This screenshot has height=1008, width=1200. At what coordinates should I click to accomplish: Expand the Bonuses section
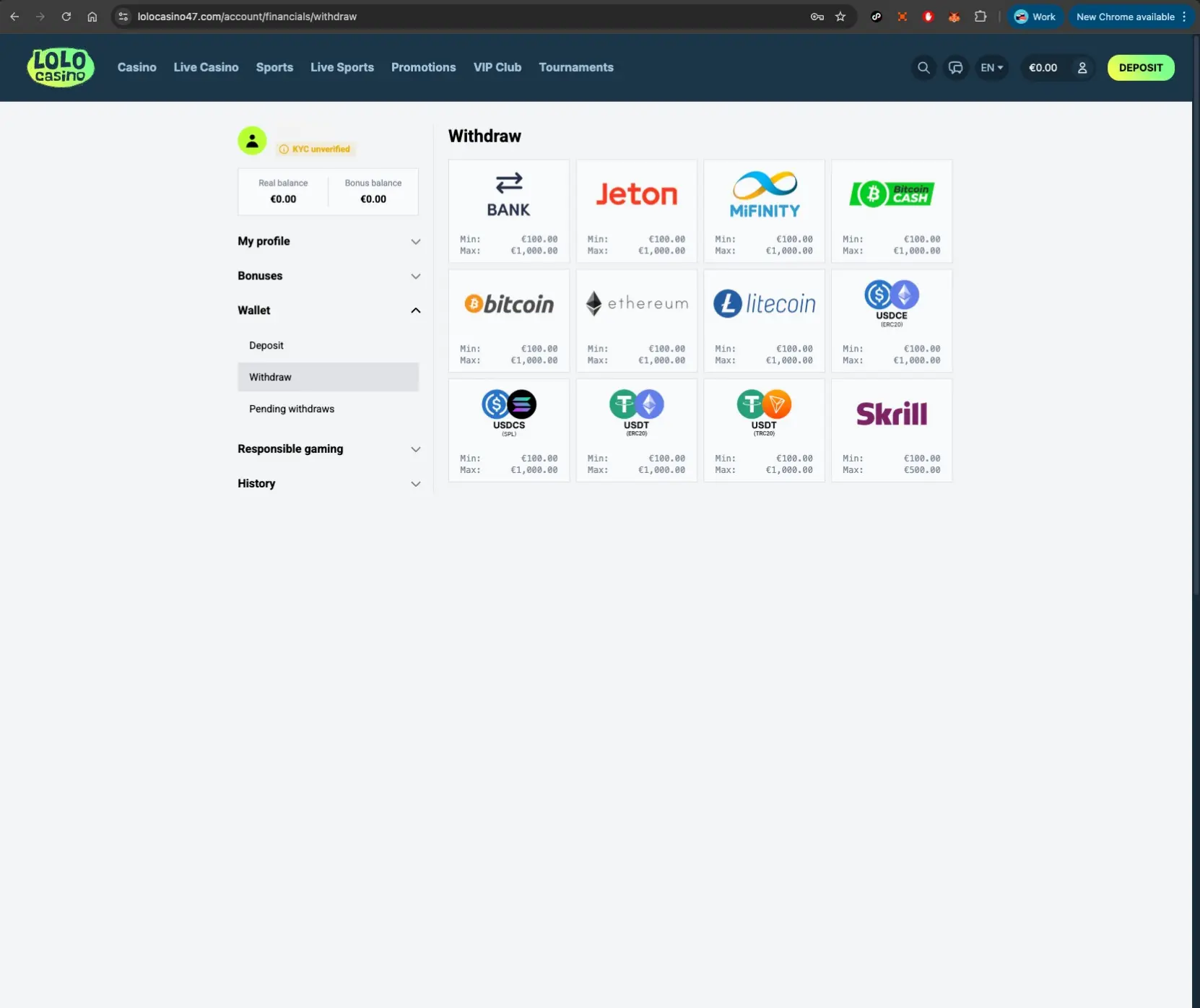(329, 276)
